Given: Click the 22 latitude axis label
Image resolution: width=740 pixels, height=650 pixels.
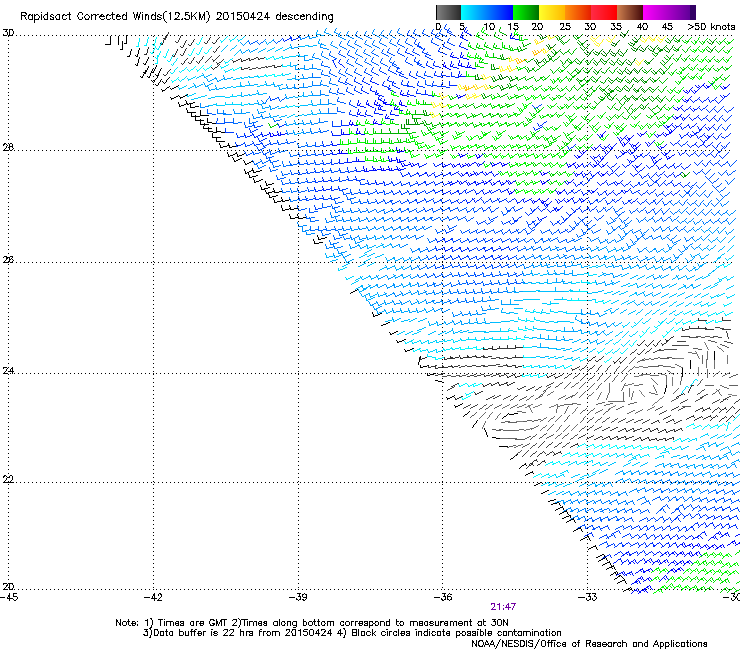Looking at the screenshot, I should click(x=8, y=480).
